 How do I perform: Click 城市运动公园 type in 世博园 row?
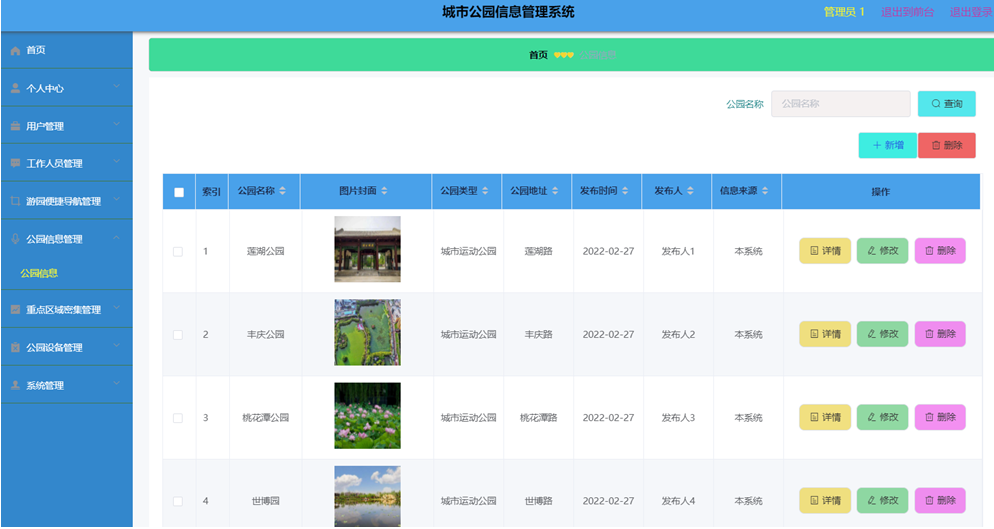[x=468, y=500]
